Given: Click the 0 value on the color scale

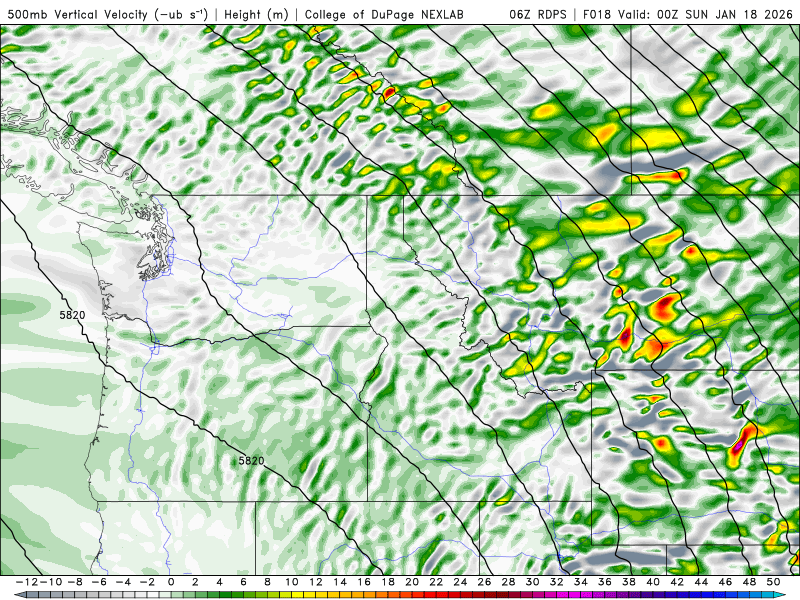Looking at the screenshot, I should pyautogui.click(x=171, y=582).
